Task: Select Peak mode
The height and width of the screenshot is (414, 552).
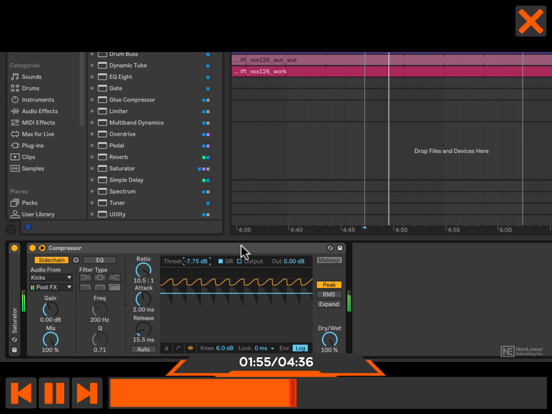Action: (x=329, y=285)
